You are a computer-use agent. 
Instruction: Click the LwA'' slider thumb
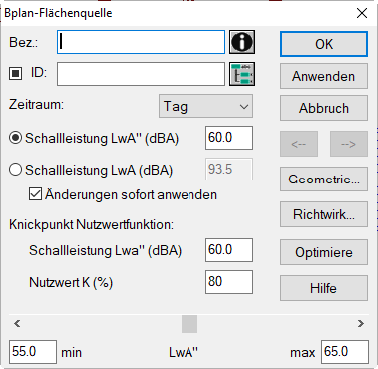click(189, 324)
